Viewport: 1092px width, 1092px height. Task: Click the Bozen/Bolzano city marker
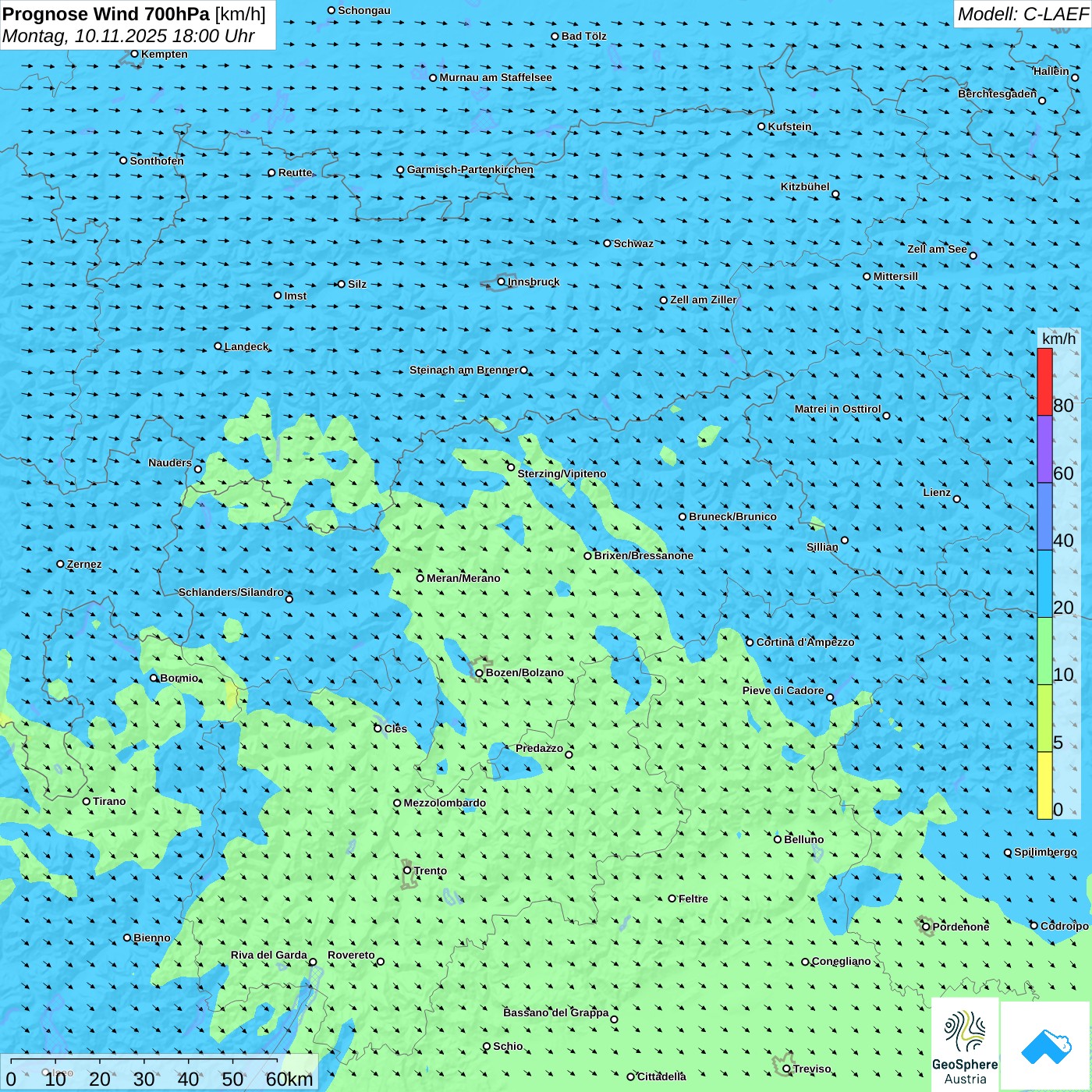[x=479, y=672]
